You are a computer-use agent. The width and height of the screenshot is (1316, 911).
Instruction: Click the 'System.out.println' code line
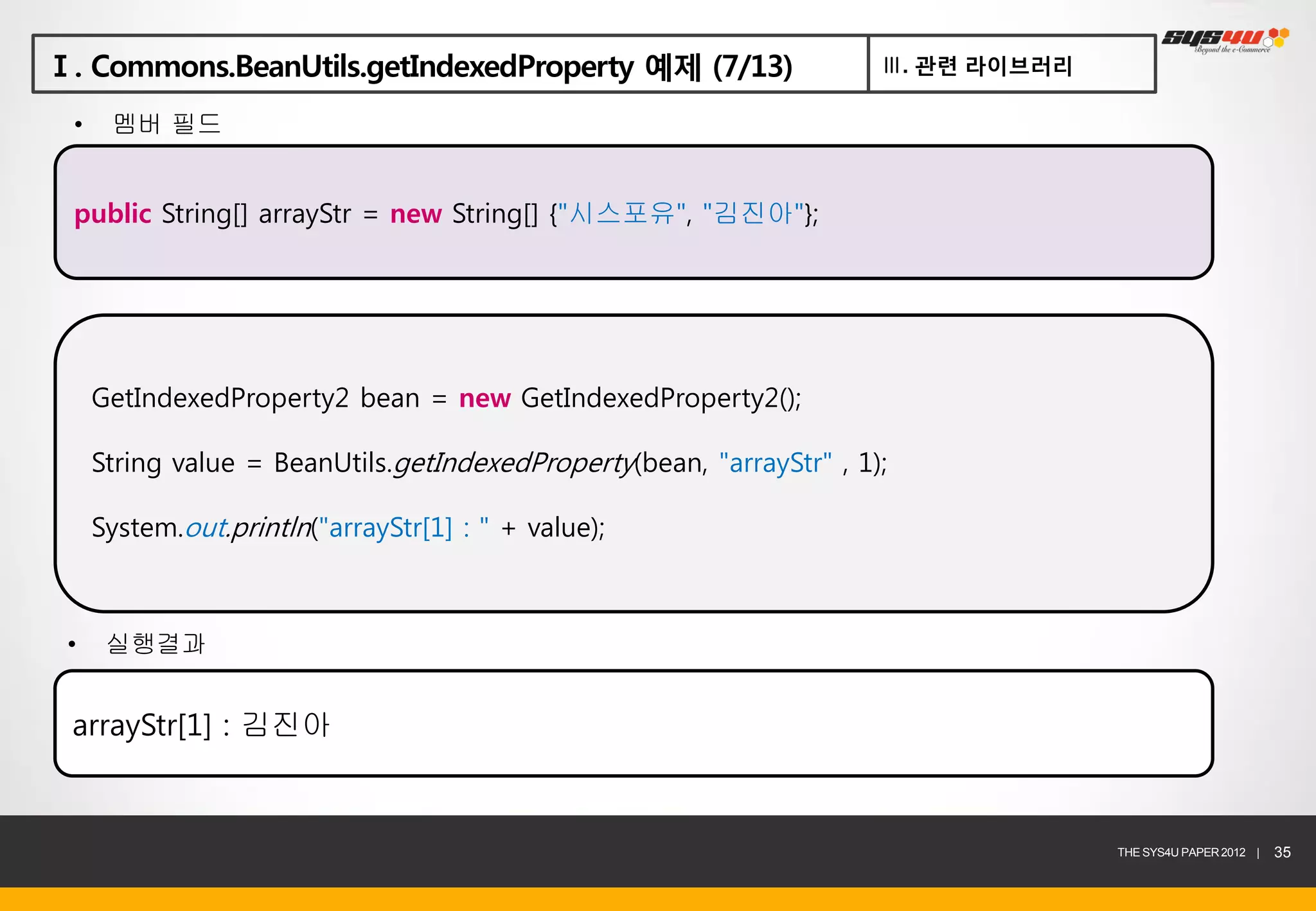[x=348, y=527]
